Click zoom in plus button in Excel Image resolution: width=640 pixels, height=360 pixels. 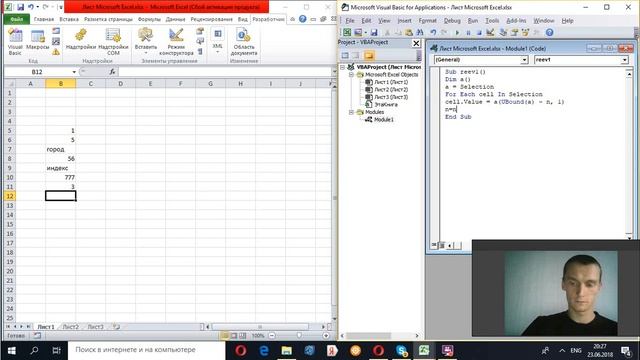[326, 336]
